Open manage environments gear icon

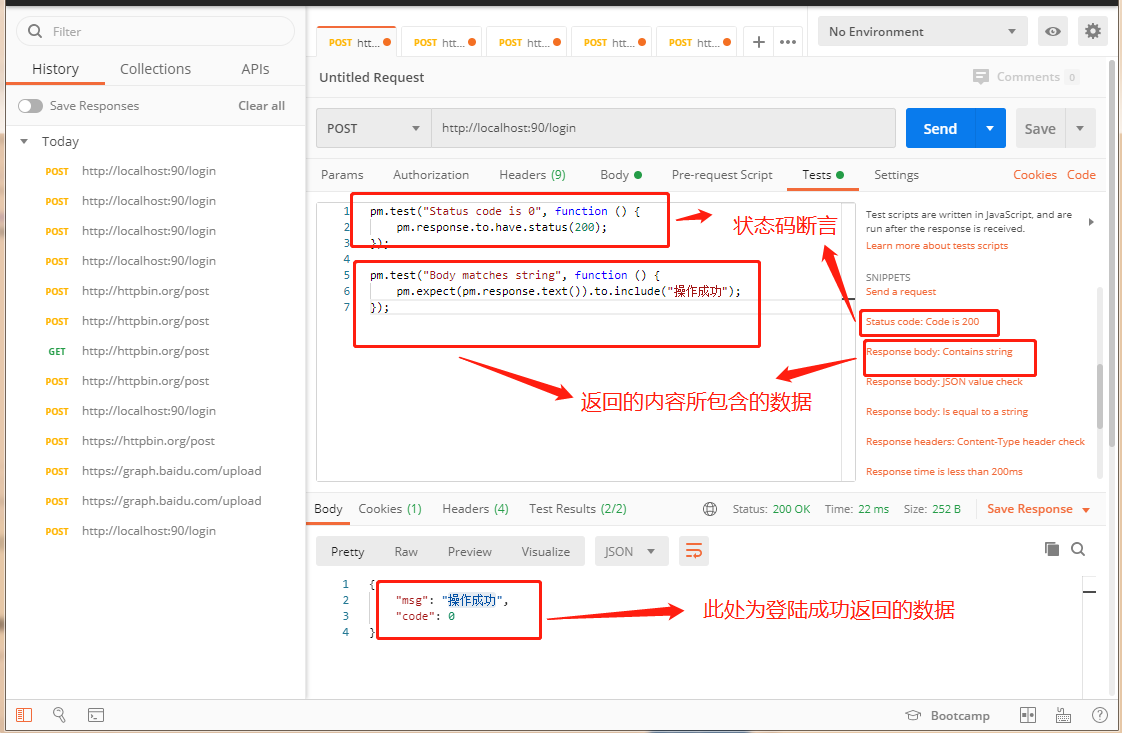(1092, 31)
